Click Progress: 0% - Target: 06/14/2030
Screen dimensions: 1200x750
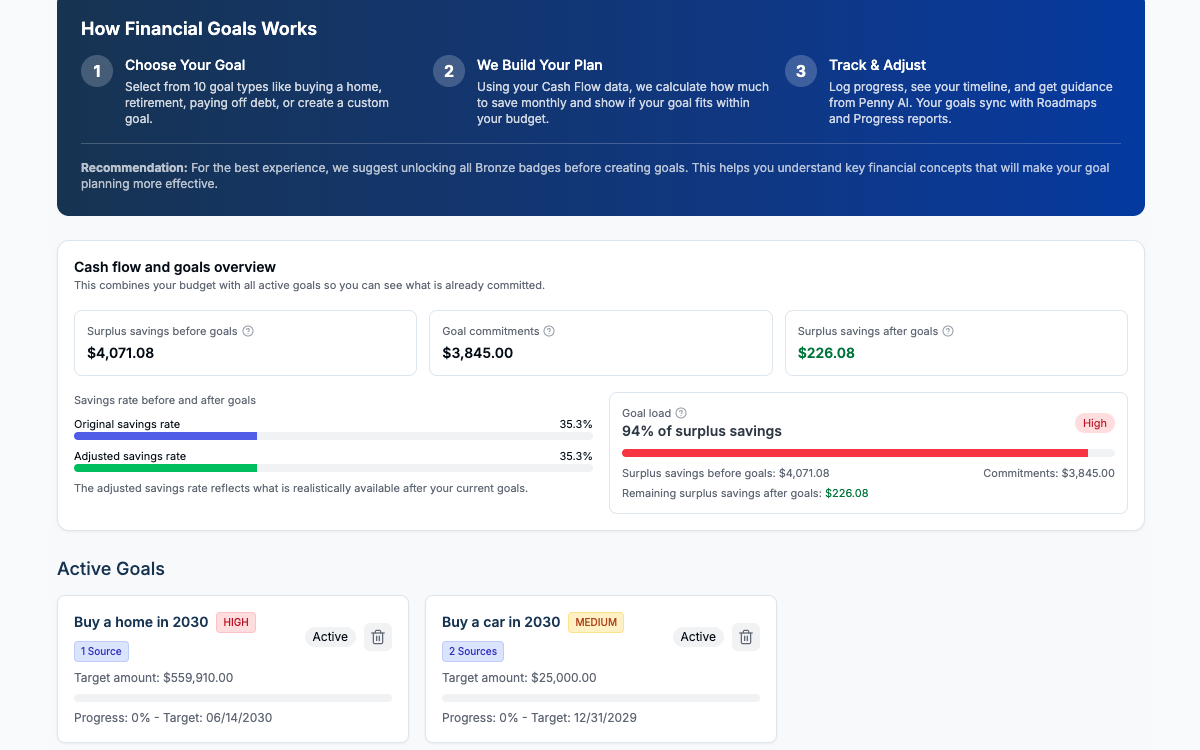pos(173,718)
